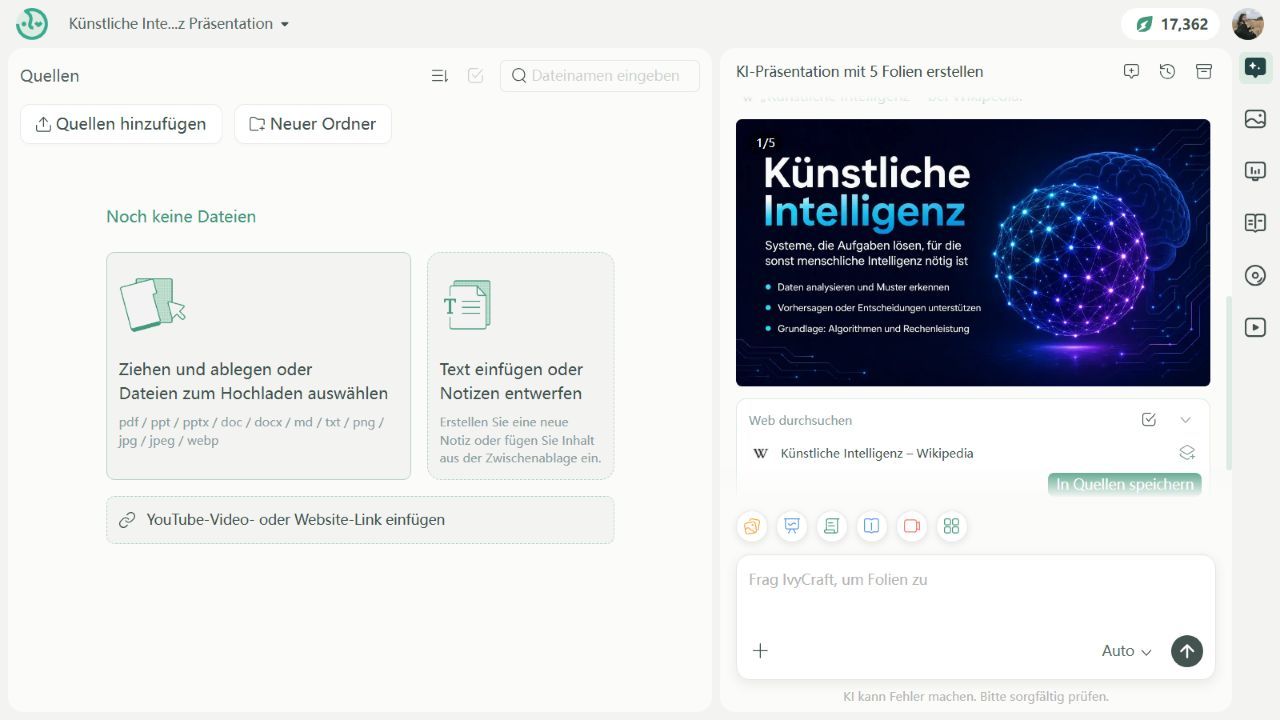The image size is (1280, 720).
Task: Expand the project name dropdown arrow
Action: [285, 24]
